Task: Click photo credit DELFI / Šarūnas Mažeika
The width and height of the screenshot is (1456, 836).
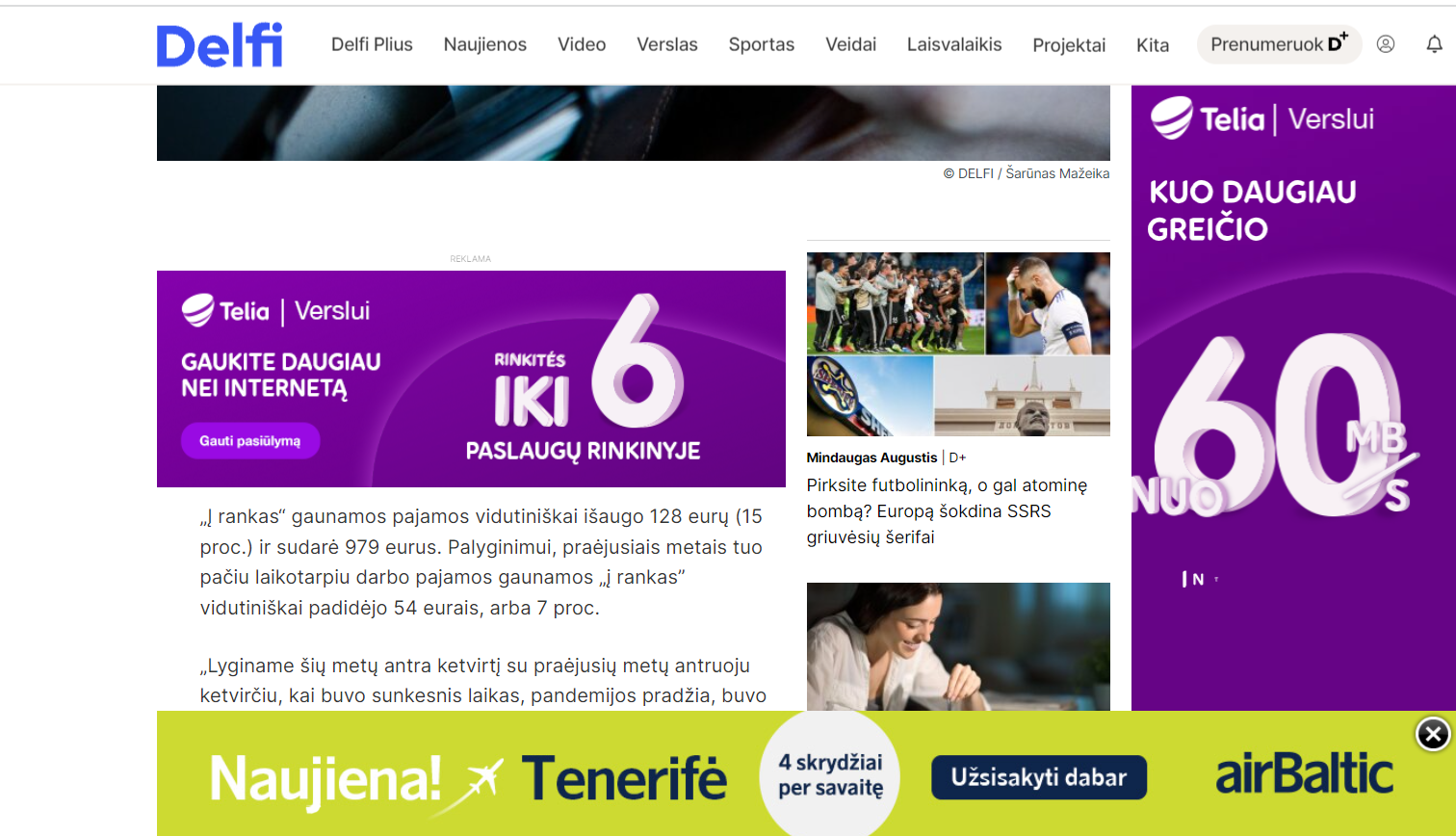Action: 1027,173
